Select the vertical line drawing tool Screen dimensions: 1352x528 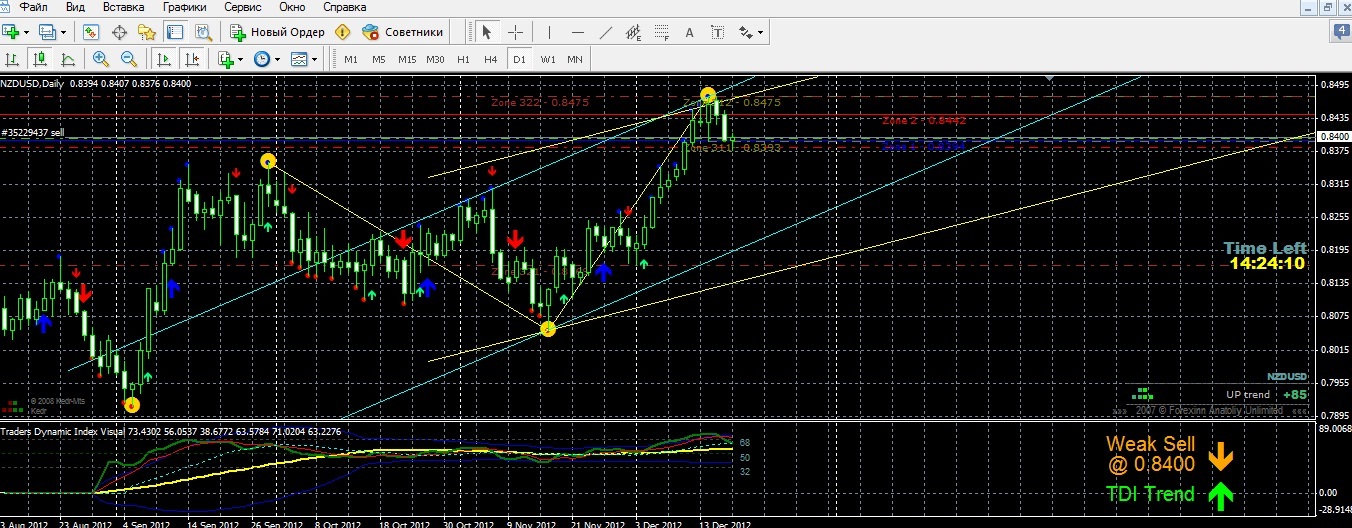(x=550, y=32)
